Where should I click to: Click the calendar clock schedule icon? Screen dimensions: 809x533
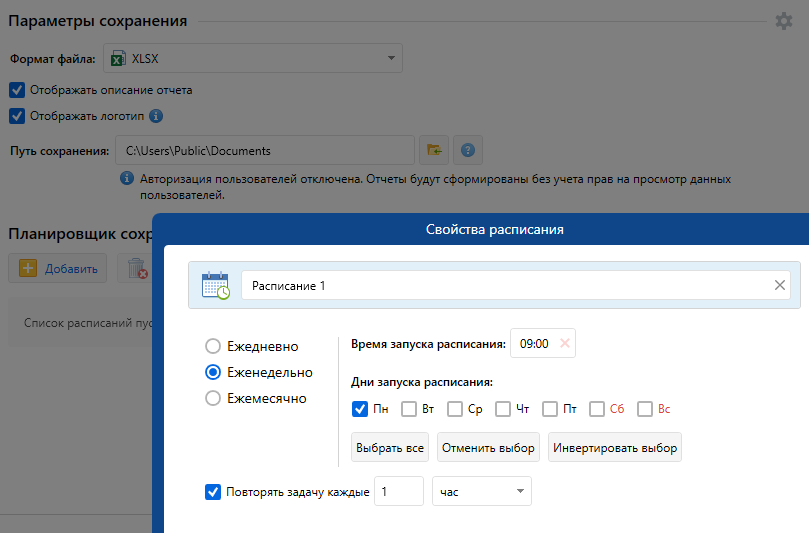(215, 285)
